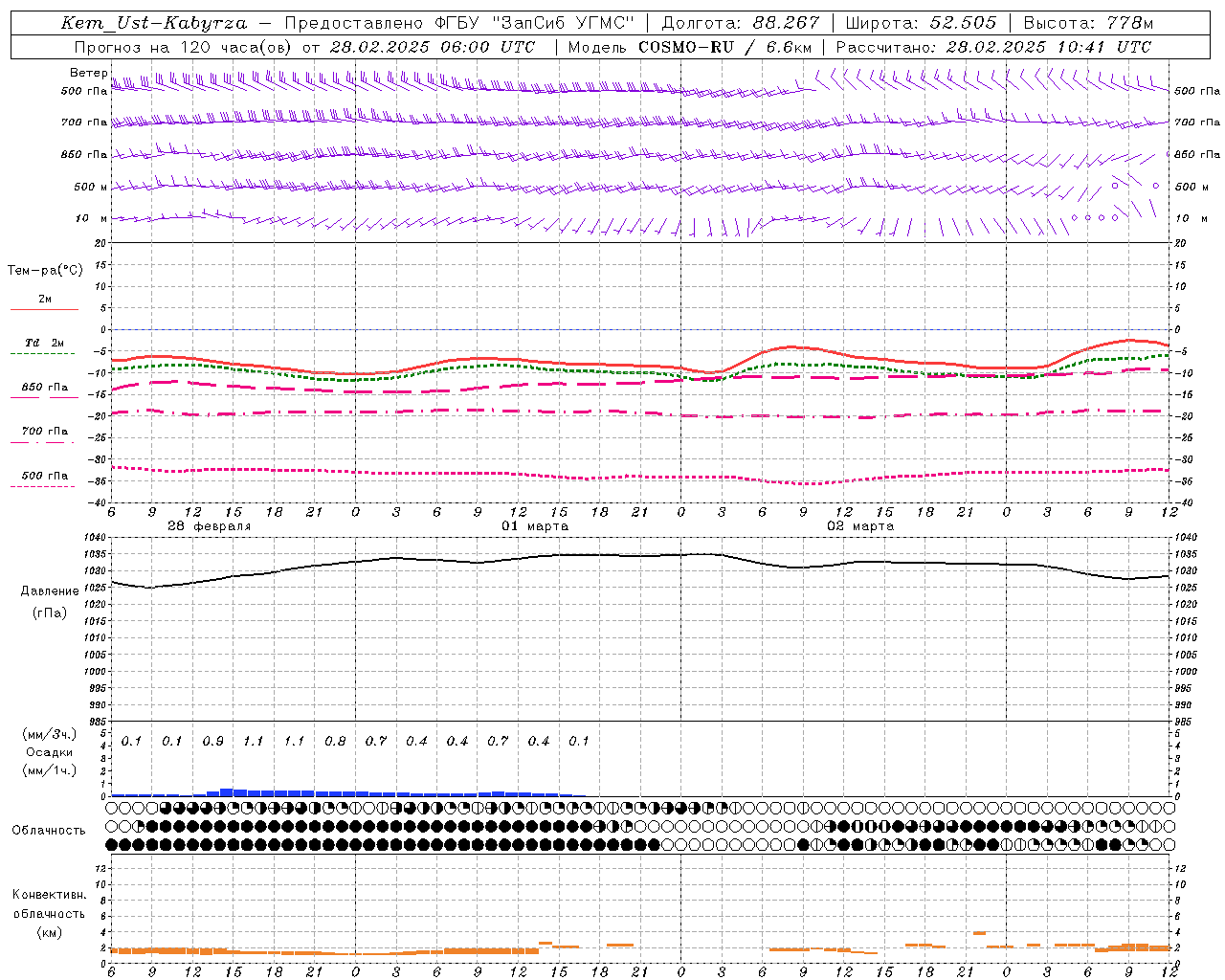The width and height of the screenshot is (1225, 980).
Task: Select the model name COSMO-RU / 6.6км
Action: (x=724, y=47)
